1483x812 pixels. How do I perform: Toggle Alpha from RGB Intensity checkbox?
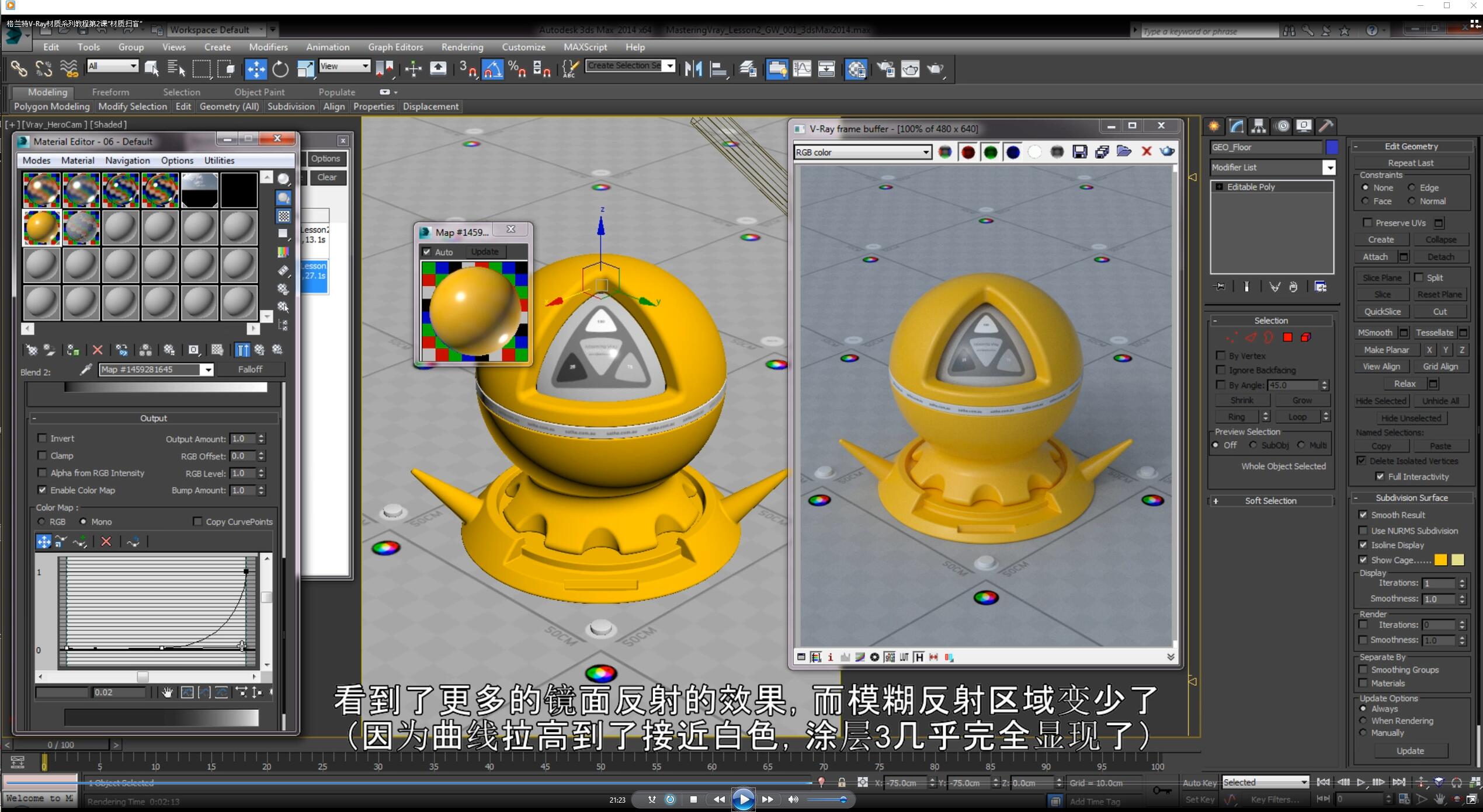coord(42,472)
